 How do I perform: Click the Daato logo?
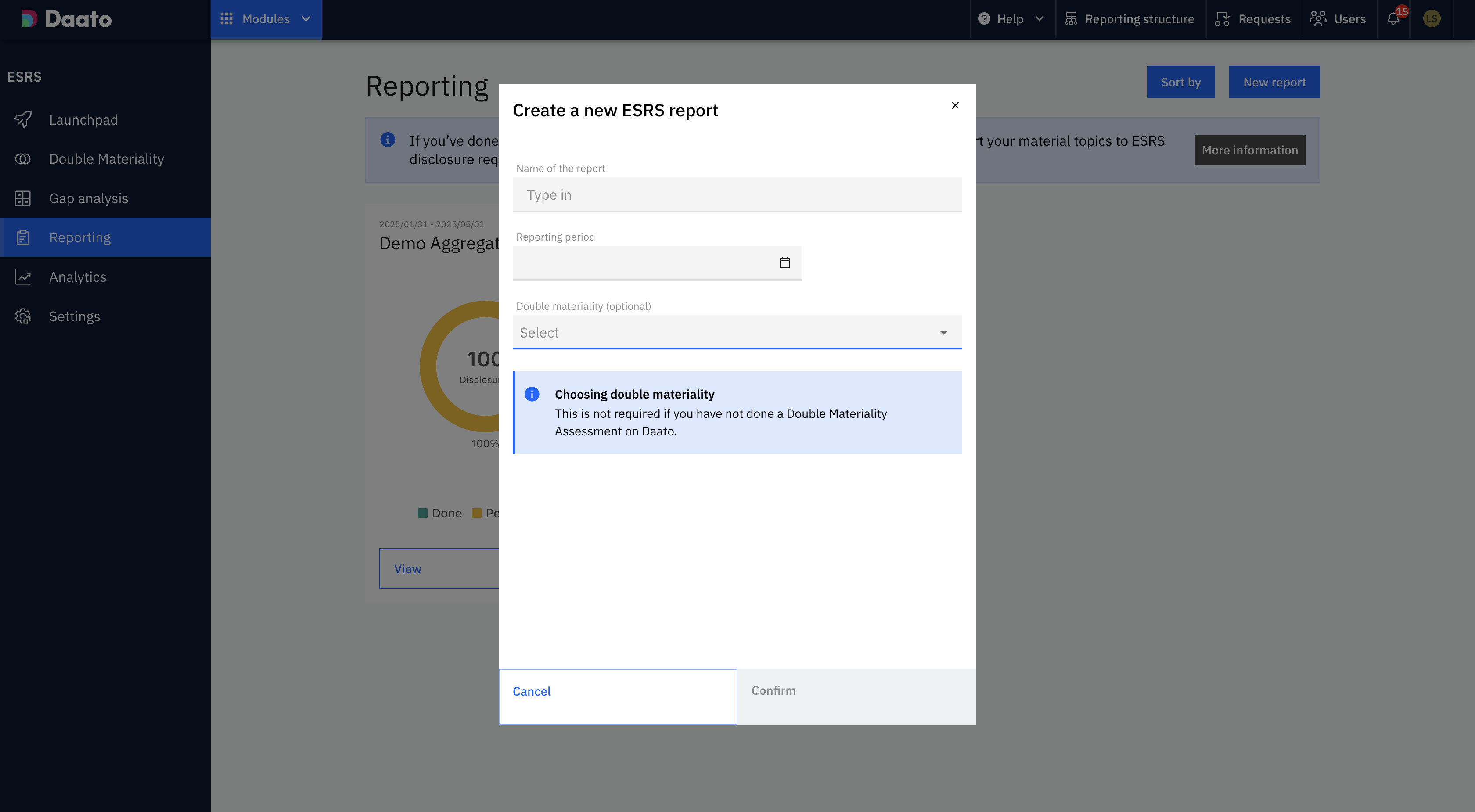coord(66,19)
